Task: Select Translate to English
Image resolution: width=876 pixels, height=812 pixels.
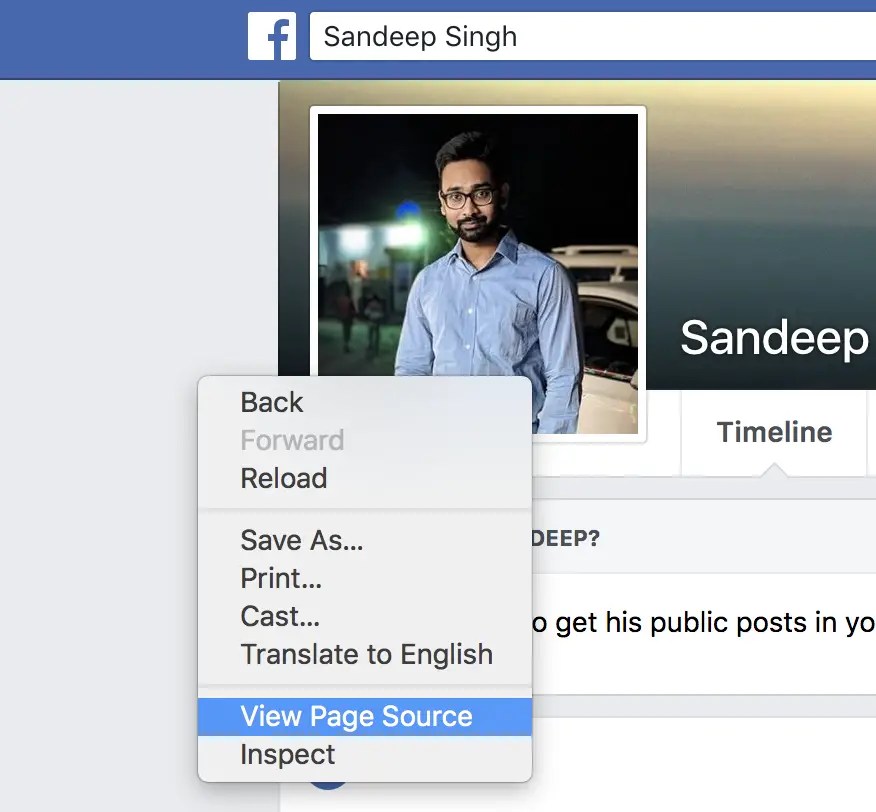Action: [x=366, y=654]
